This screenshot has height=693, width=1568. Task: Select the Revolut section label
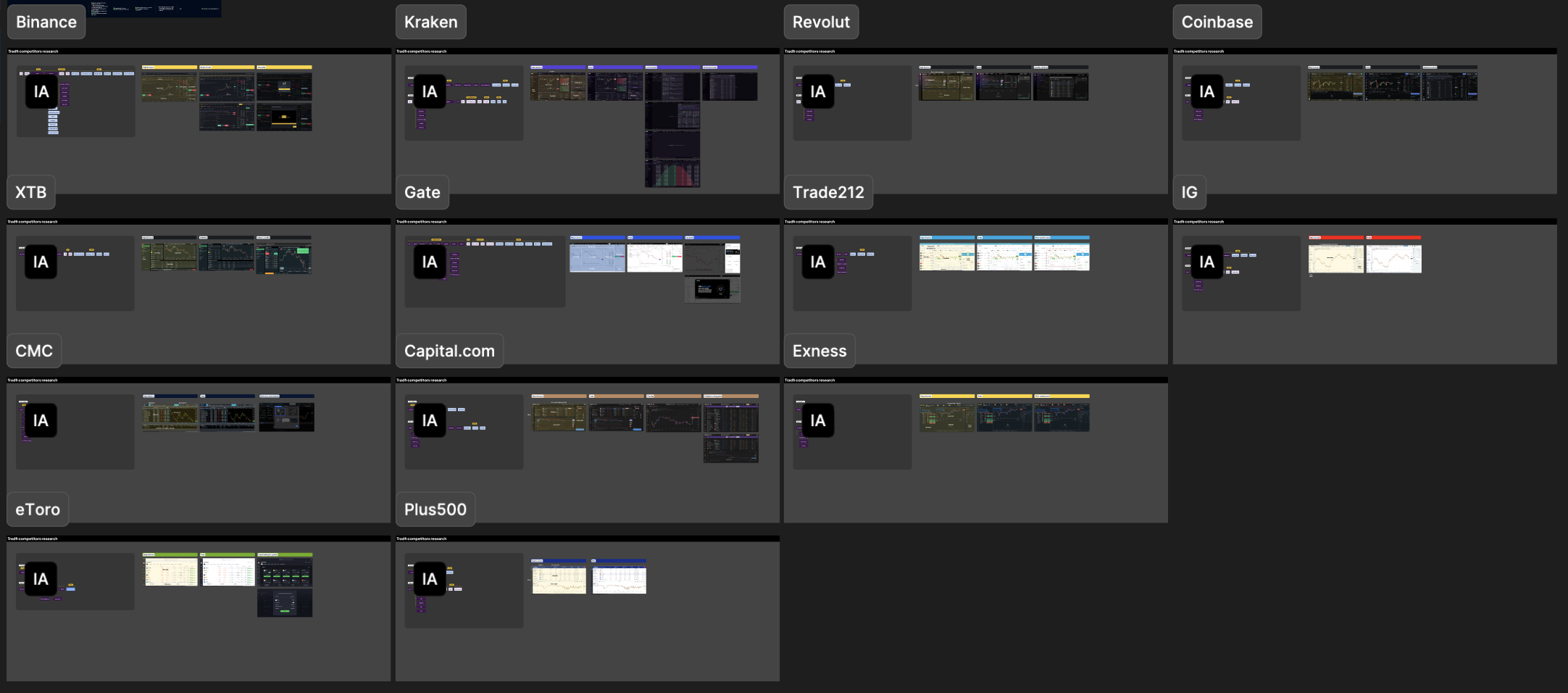[821, 22]
